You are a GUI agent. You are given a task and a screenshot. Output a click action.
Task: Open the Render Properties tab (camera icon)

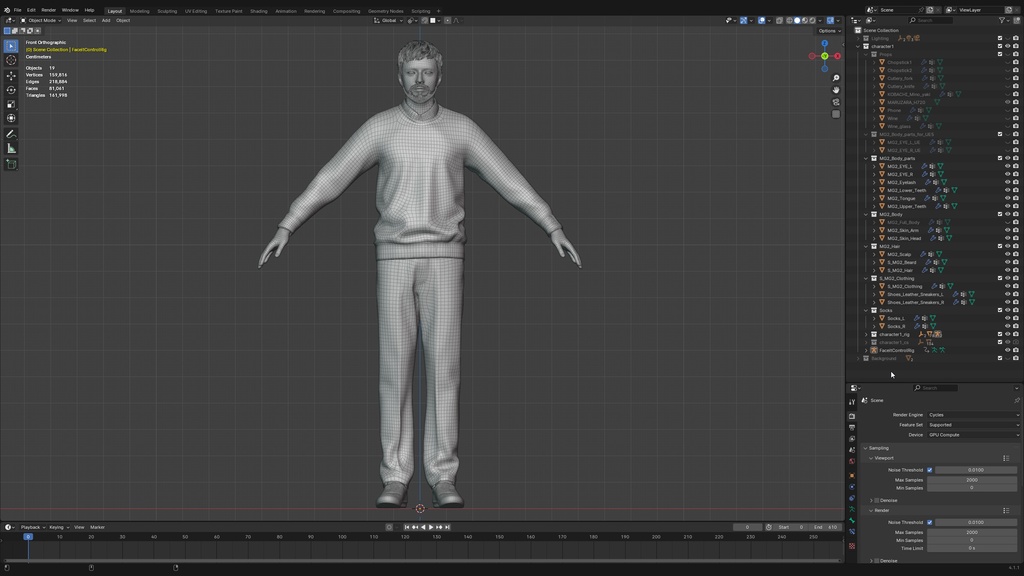click(x=852, y=414)
